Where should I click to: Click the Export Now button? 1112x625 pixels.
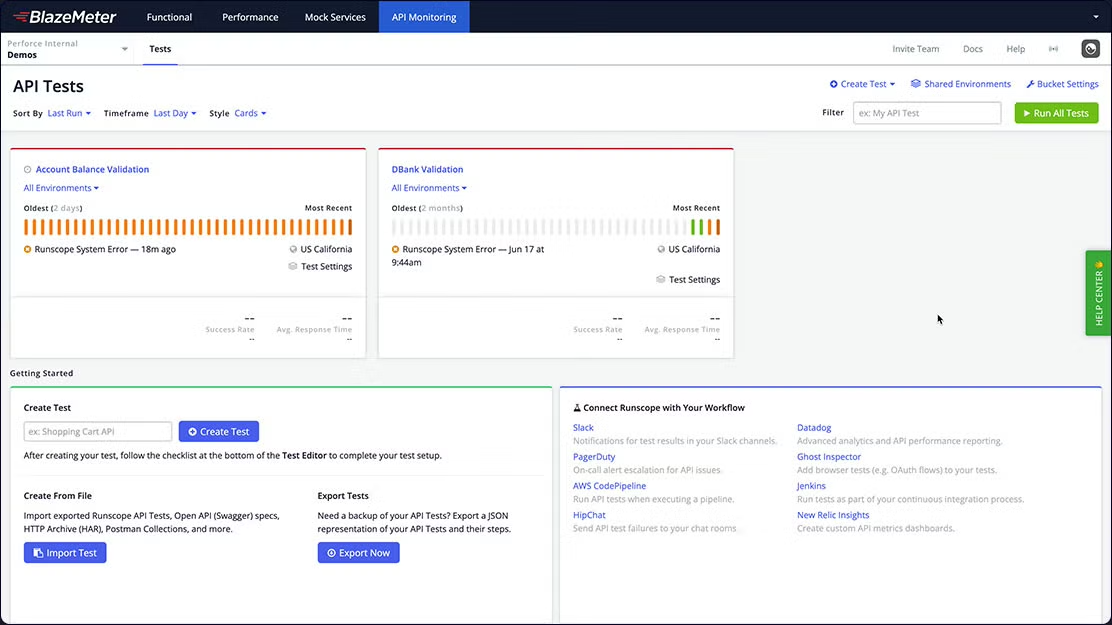[358, 553]
